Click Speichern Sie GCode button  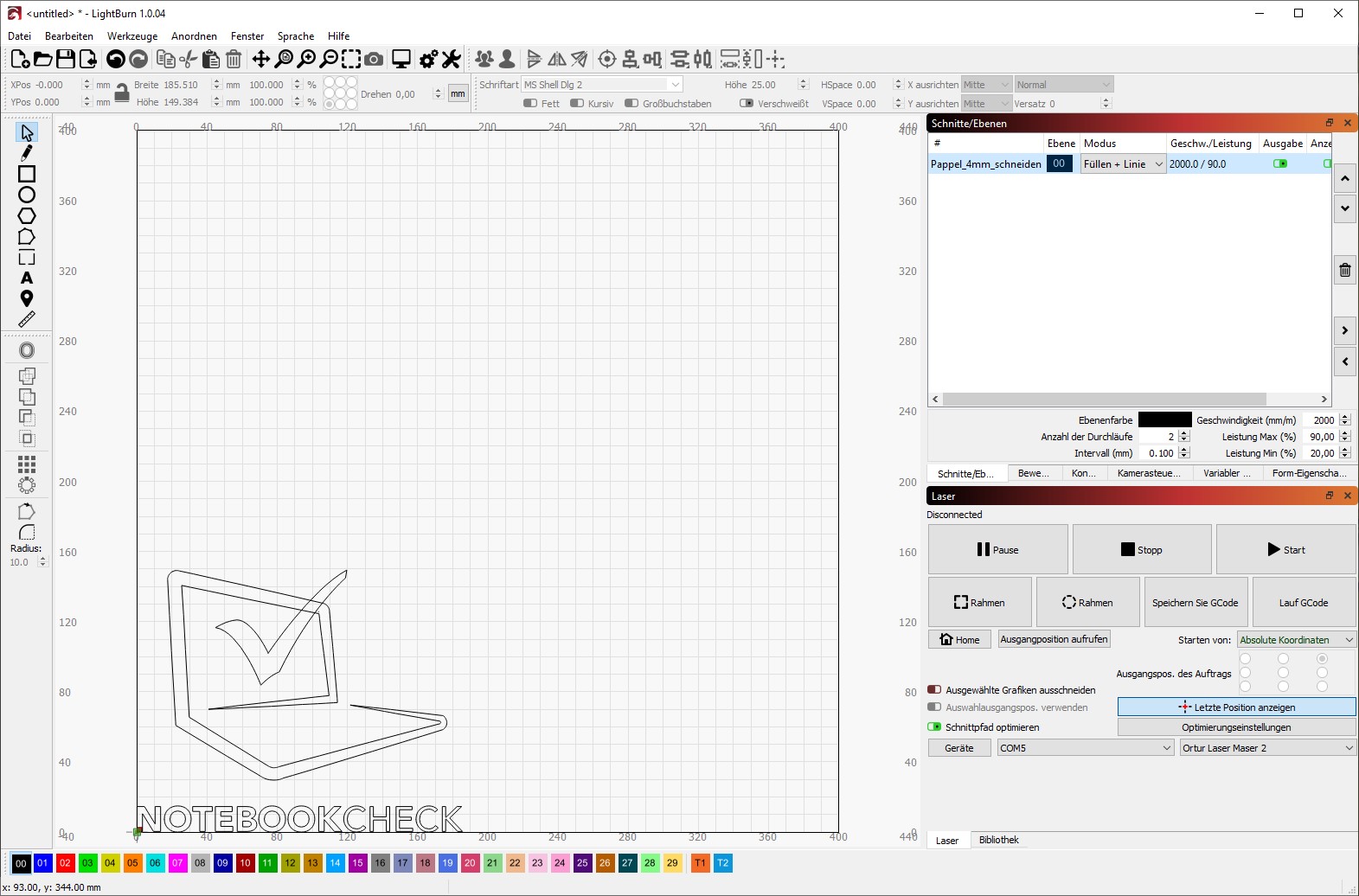click(1195, 603)
